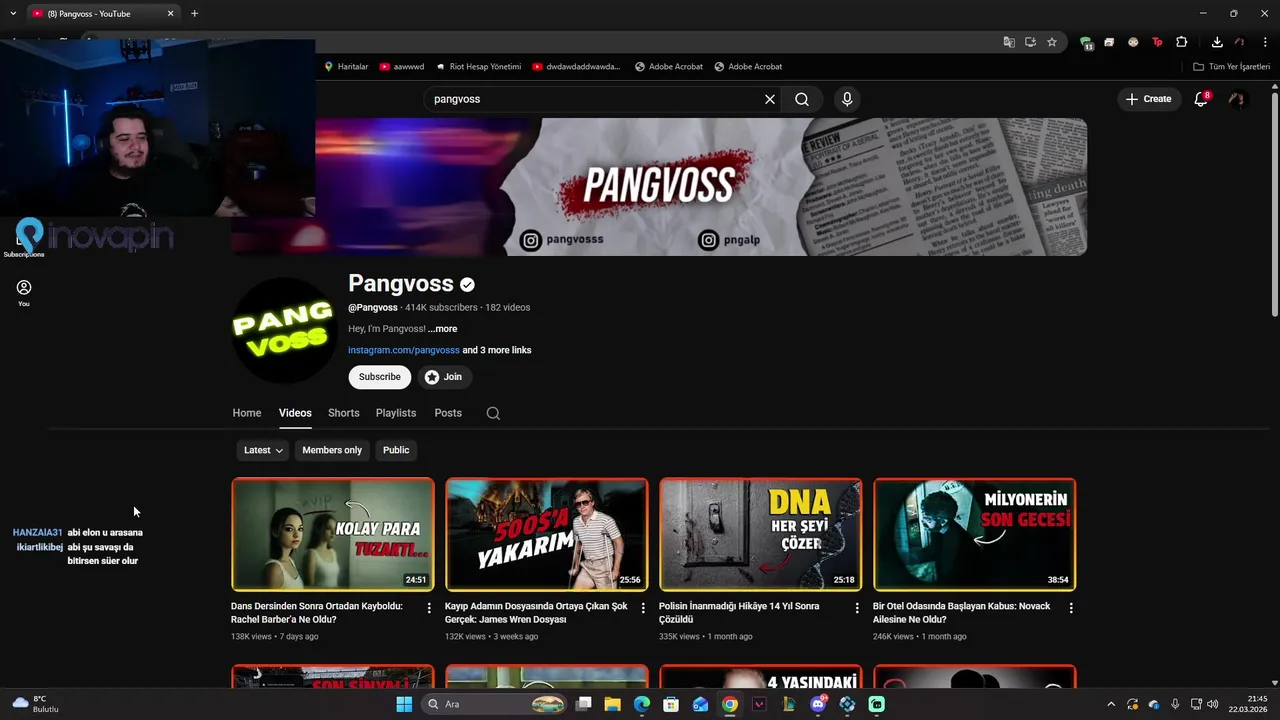
Task: Bookmark this page with the star icon
Action: [x=1052, y=42]
